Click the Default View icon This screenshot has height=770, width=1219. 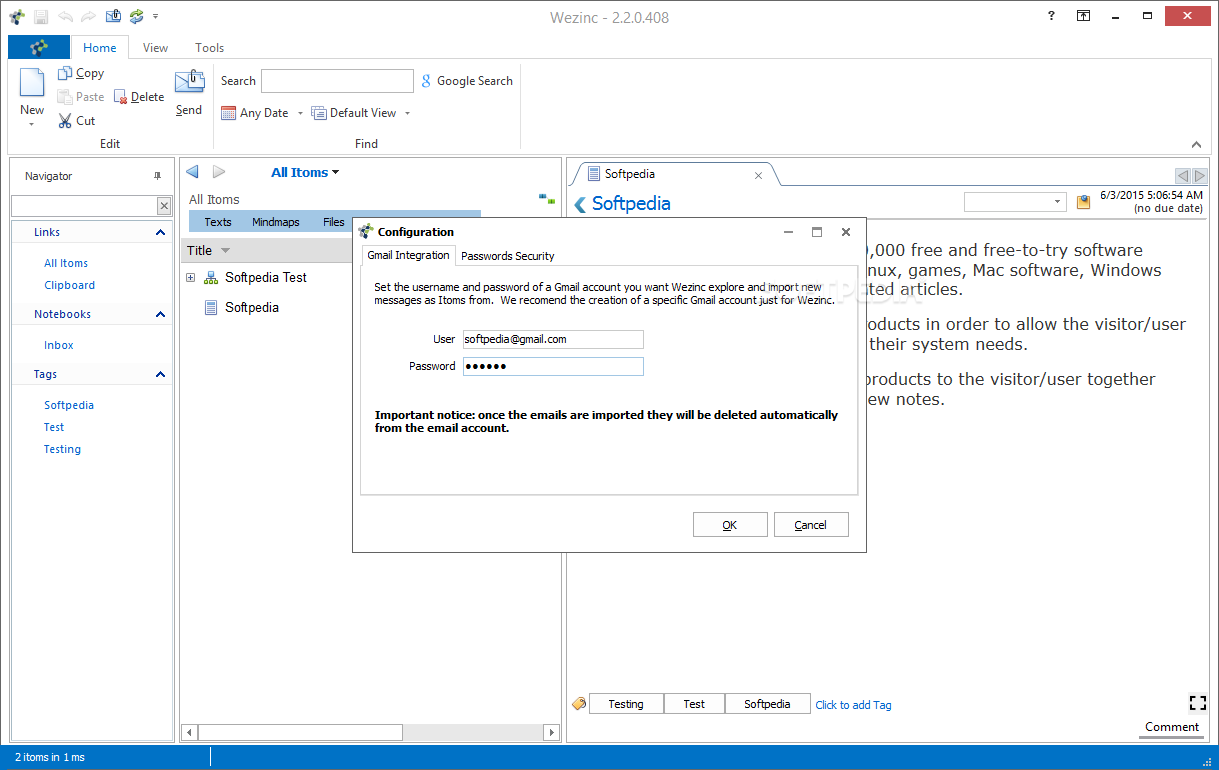coord(319,113)
